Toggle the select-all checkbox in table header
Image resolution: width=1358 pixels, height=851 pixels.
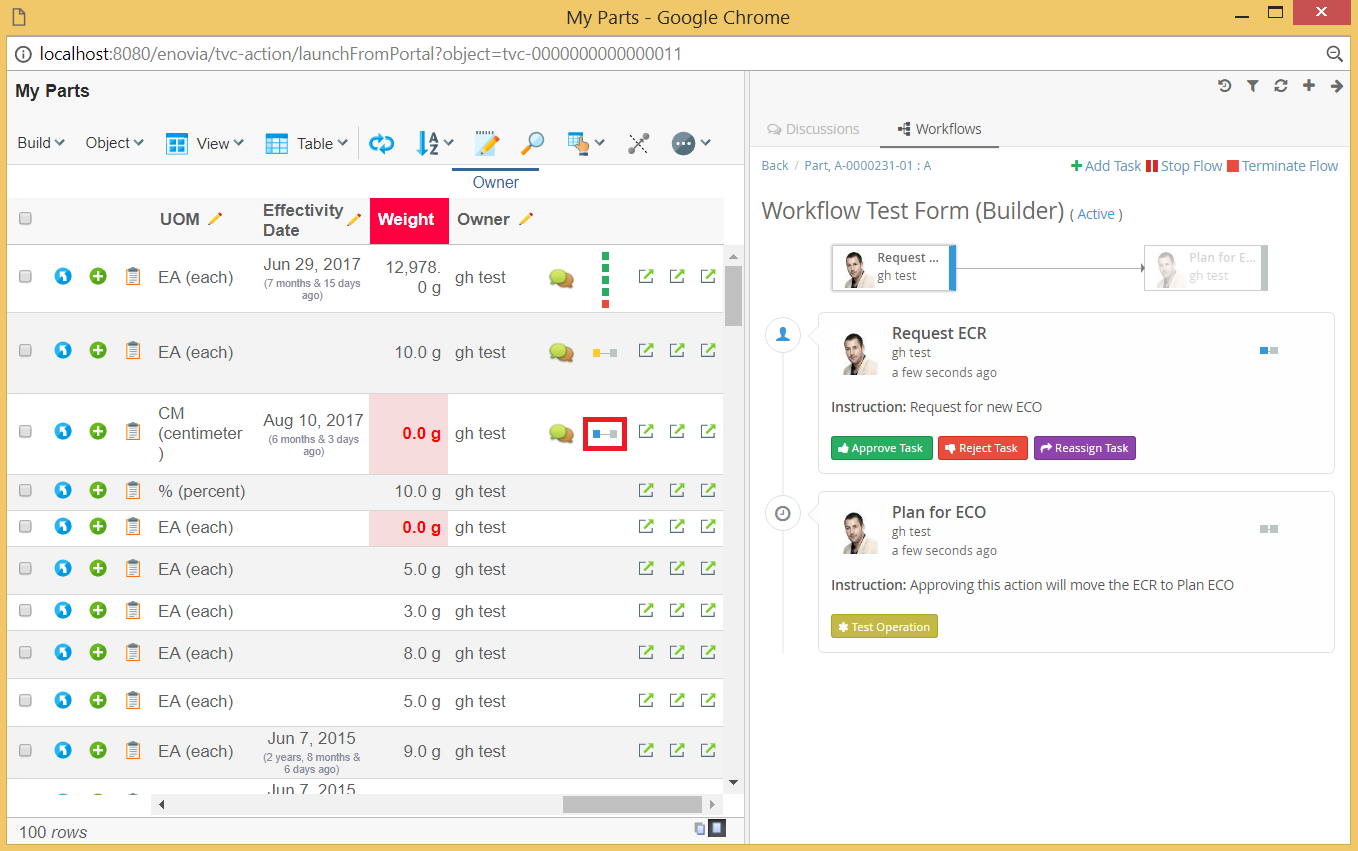click(26, 219)
